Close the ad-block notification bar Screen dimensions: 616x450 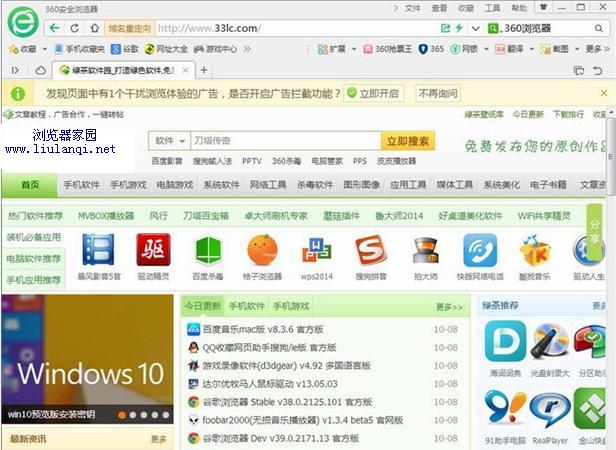(x=604, y=93)
